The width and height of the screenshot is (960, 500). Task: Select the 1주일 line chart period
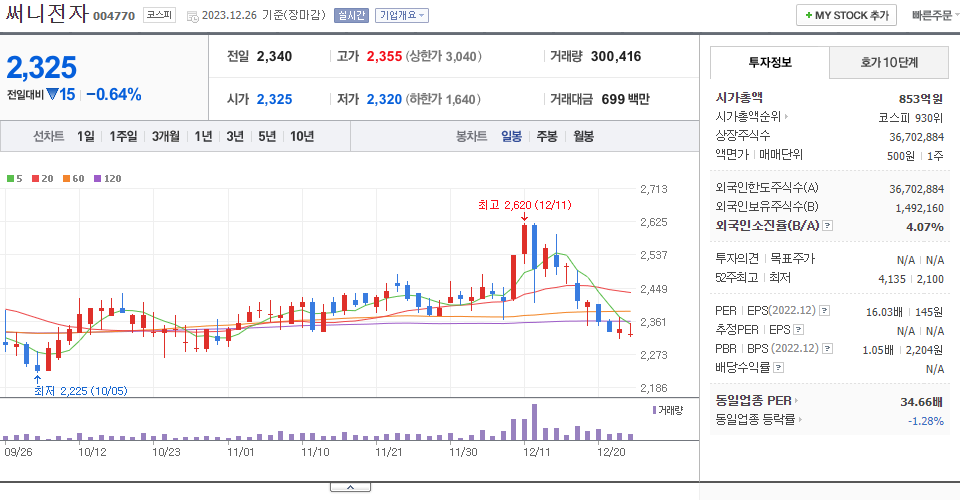click(123, 136)
